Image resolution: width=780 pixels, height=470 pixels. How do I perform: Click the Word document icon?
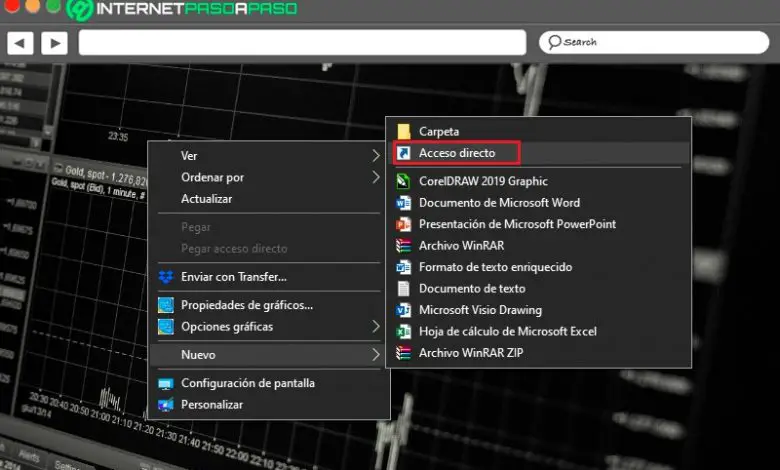coord(403,202)
